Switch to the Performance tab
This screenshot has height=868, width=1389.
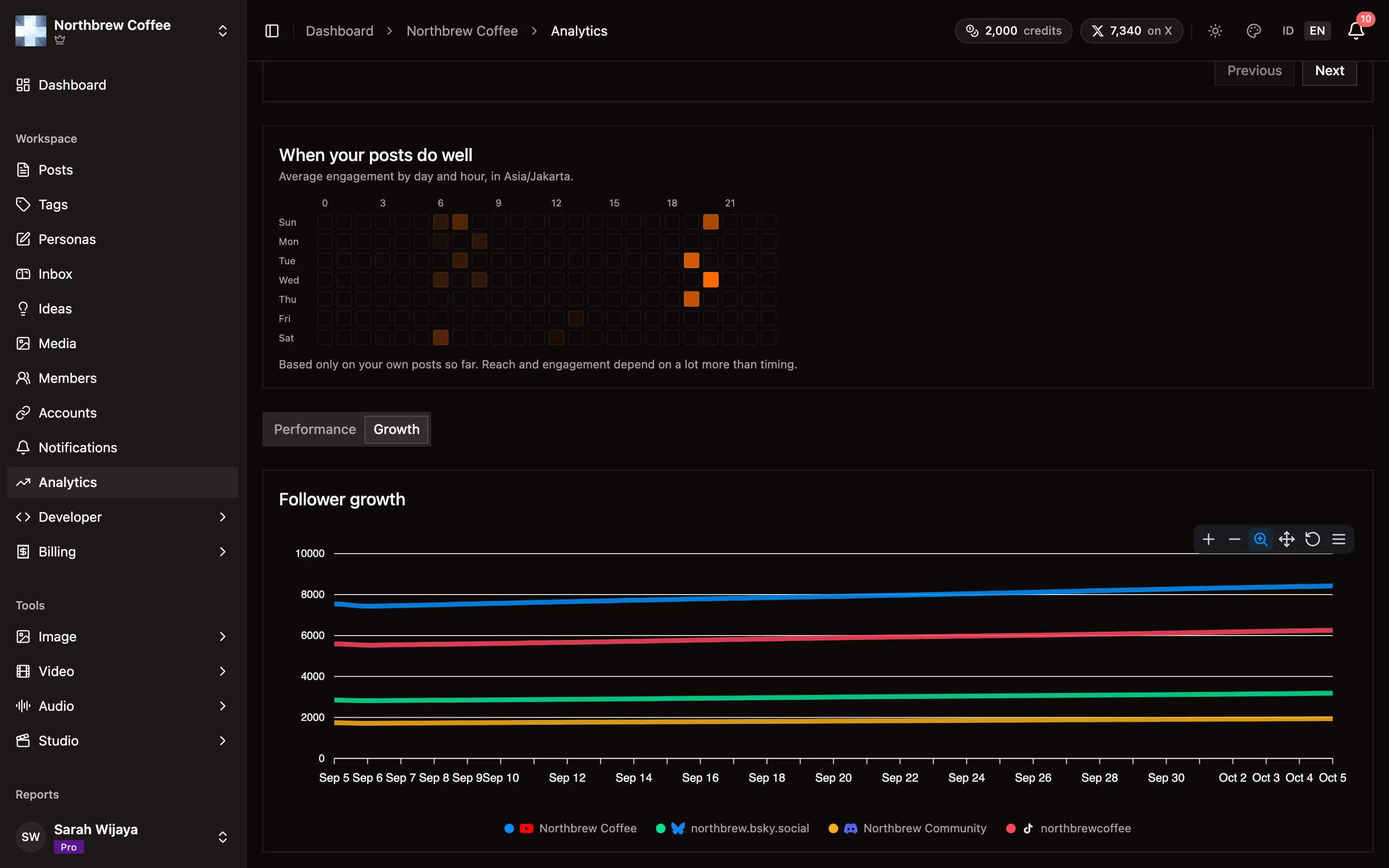314,429
